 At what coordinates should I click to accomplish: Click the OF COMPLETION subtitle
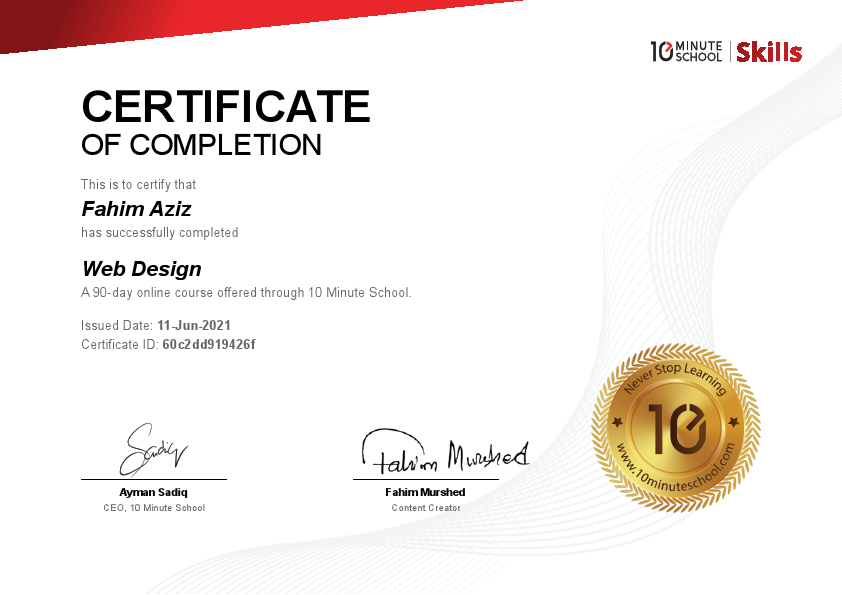point(200,145)
